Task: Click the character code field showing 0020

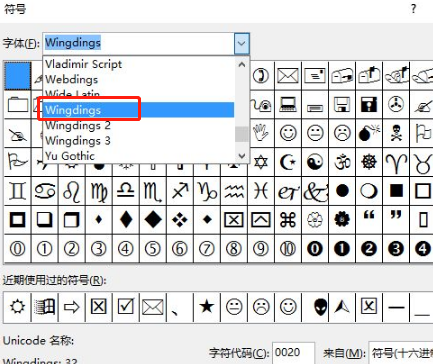Action: [293, 352]
